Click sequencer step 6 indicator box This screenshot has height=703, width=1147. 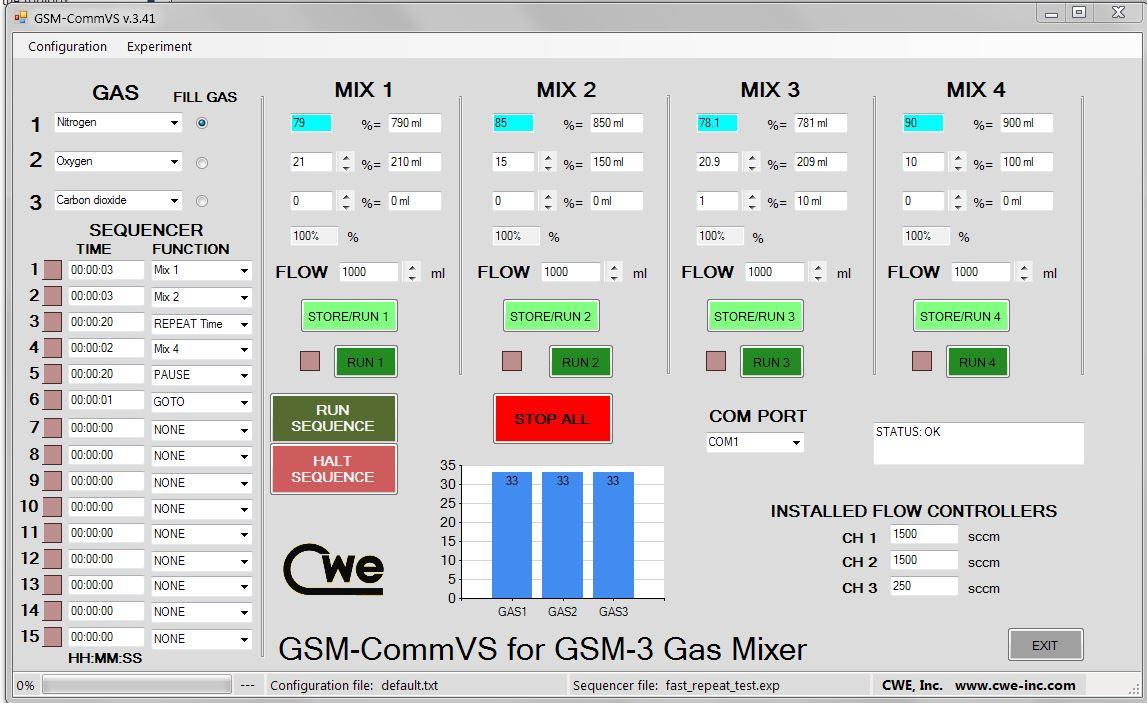pyautogui.click(x=52, y=401)
